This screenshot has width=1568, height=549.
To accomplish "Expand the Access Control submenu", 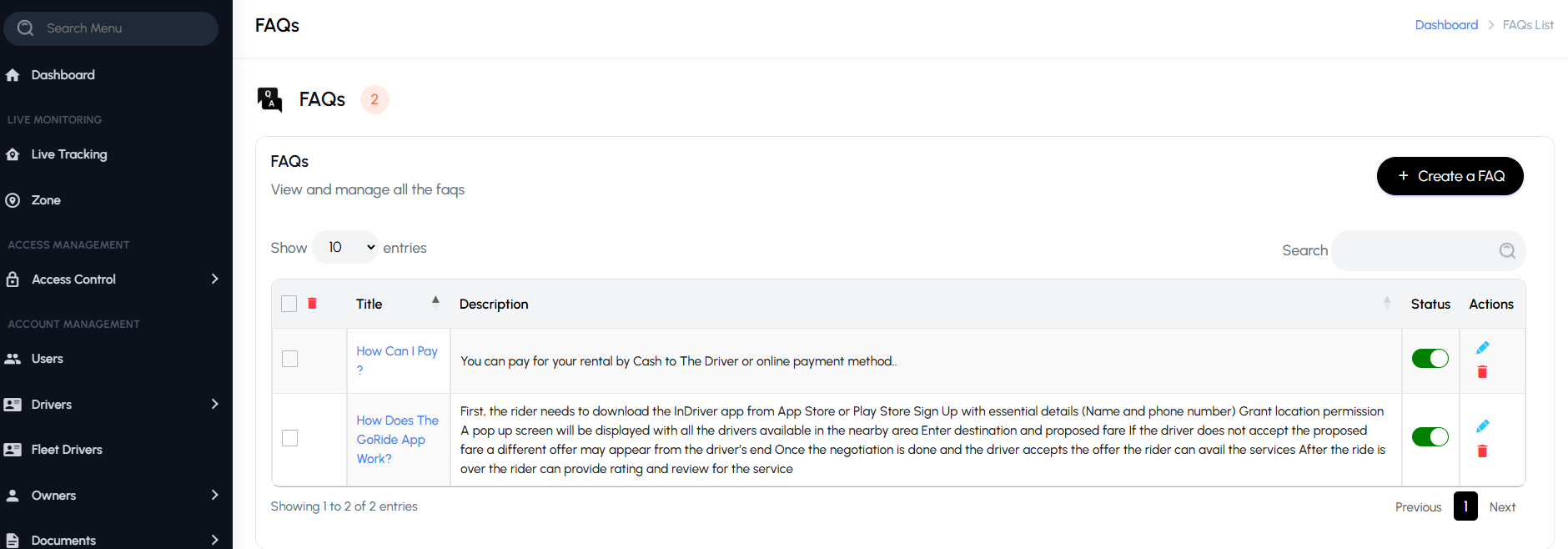I will [x=214, y=279].
